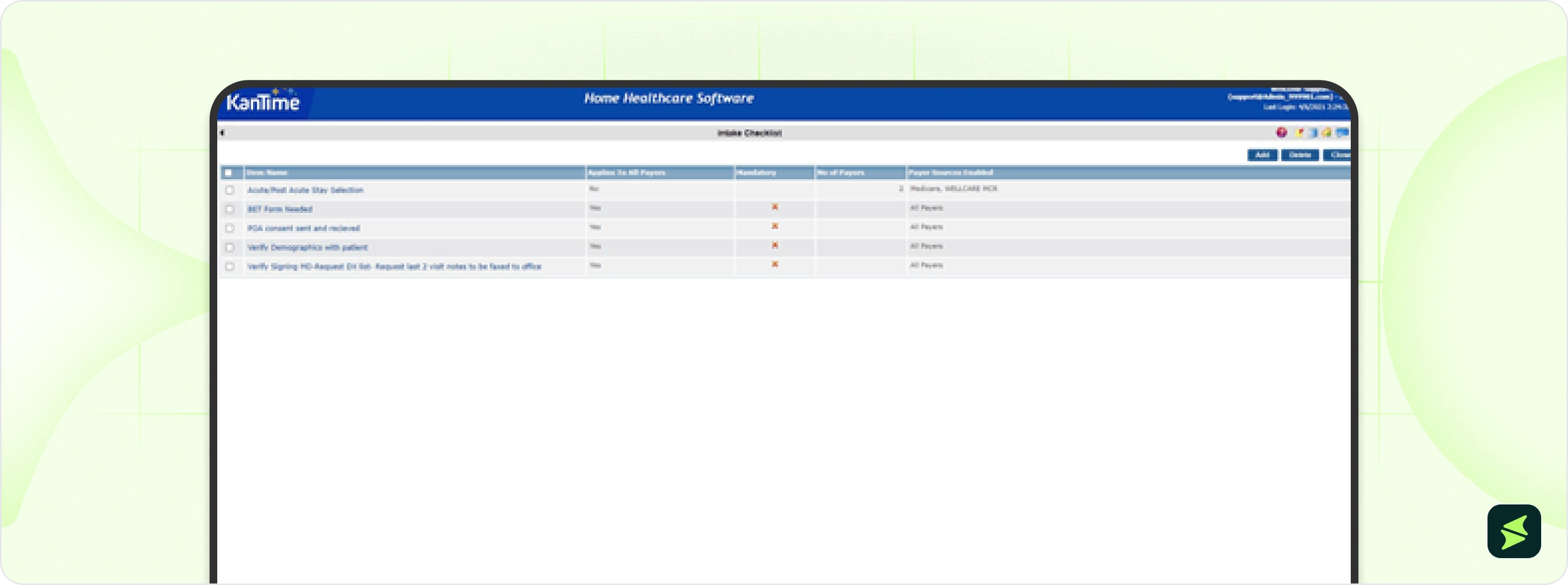Toggle the select-all checkbox in table header
This screenshot has width=1568, height=585.
[228, 173]
